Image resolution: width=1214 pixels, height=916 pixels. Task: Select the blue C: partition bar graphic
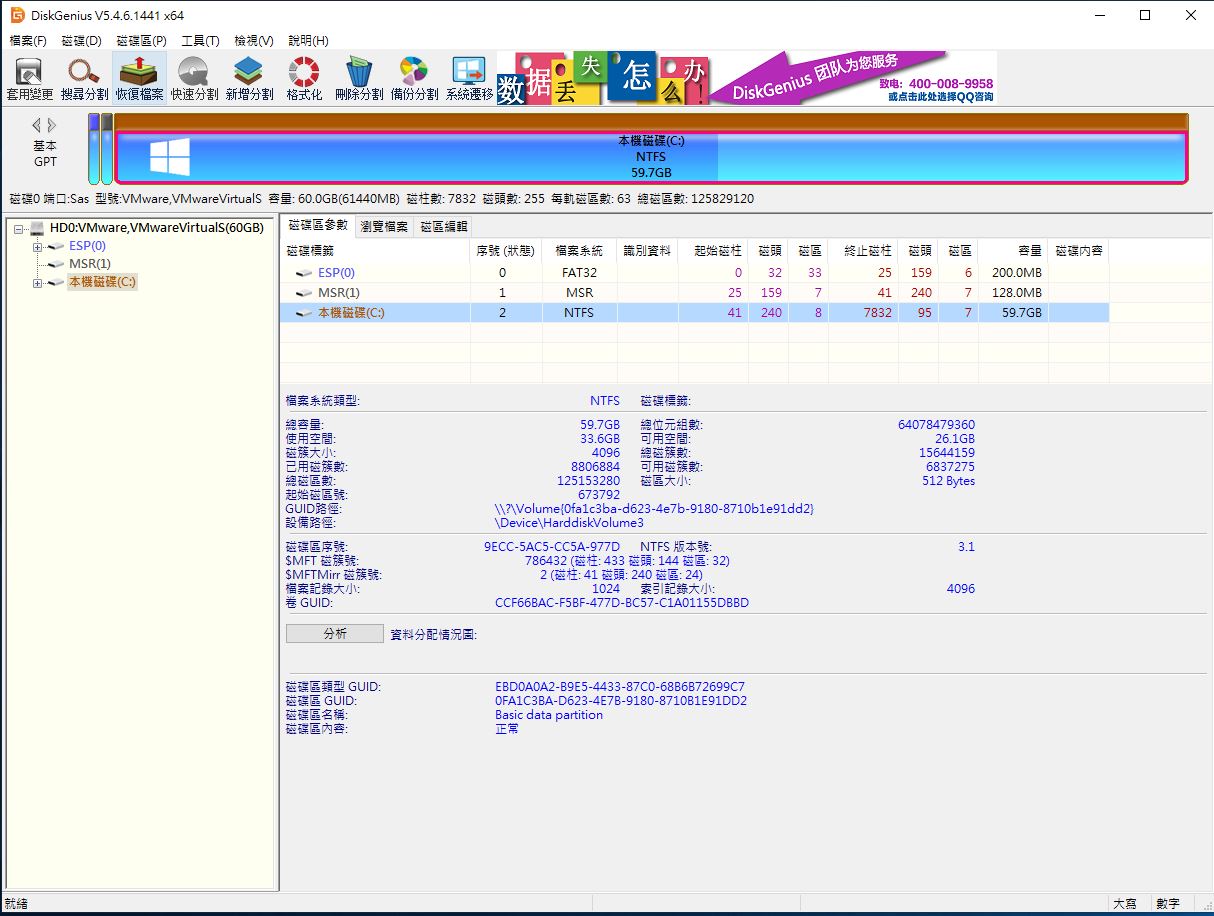tap(651, 157)
